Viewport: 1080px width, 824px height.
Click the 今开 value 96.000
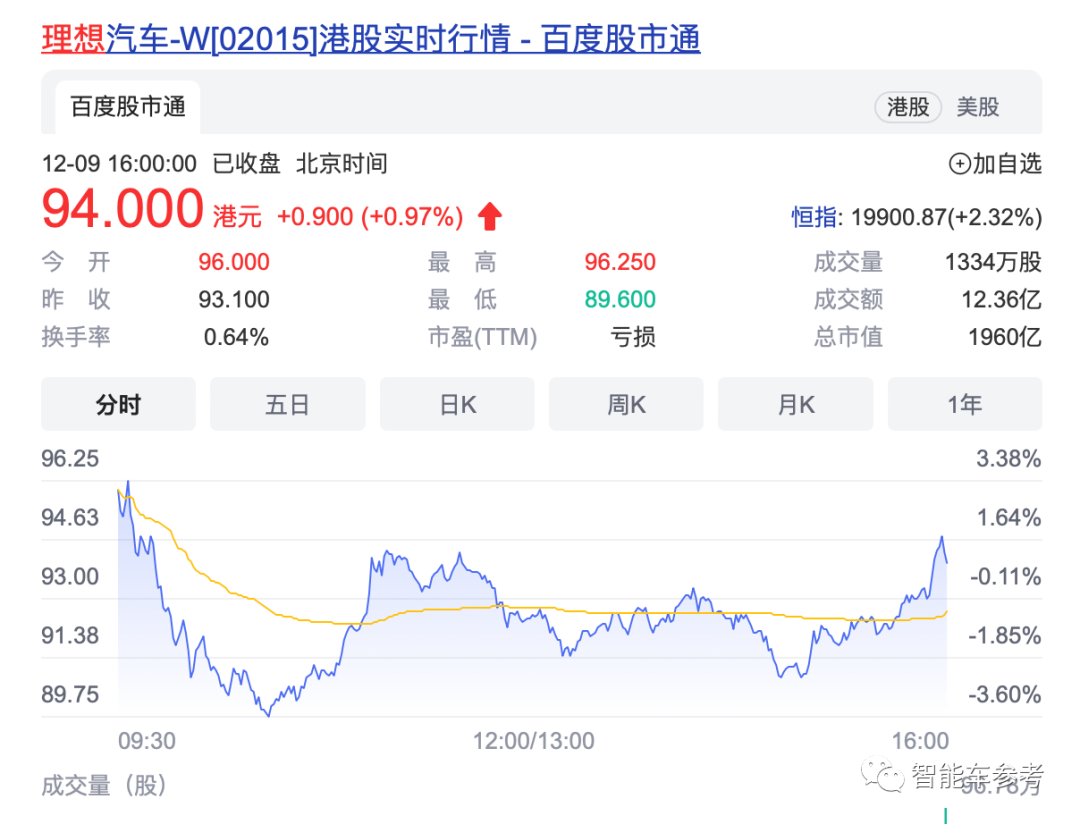point(233,262)
